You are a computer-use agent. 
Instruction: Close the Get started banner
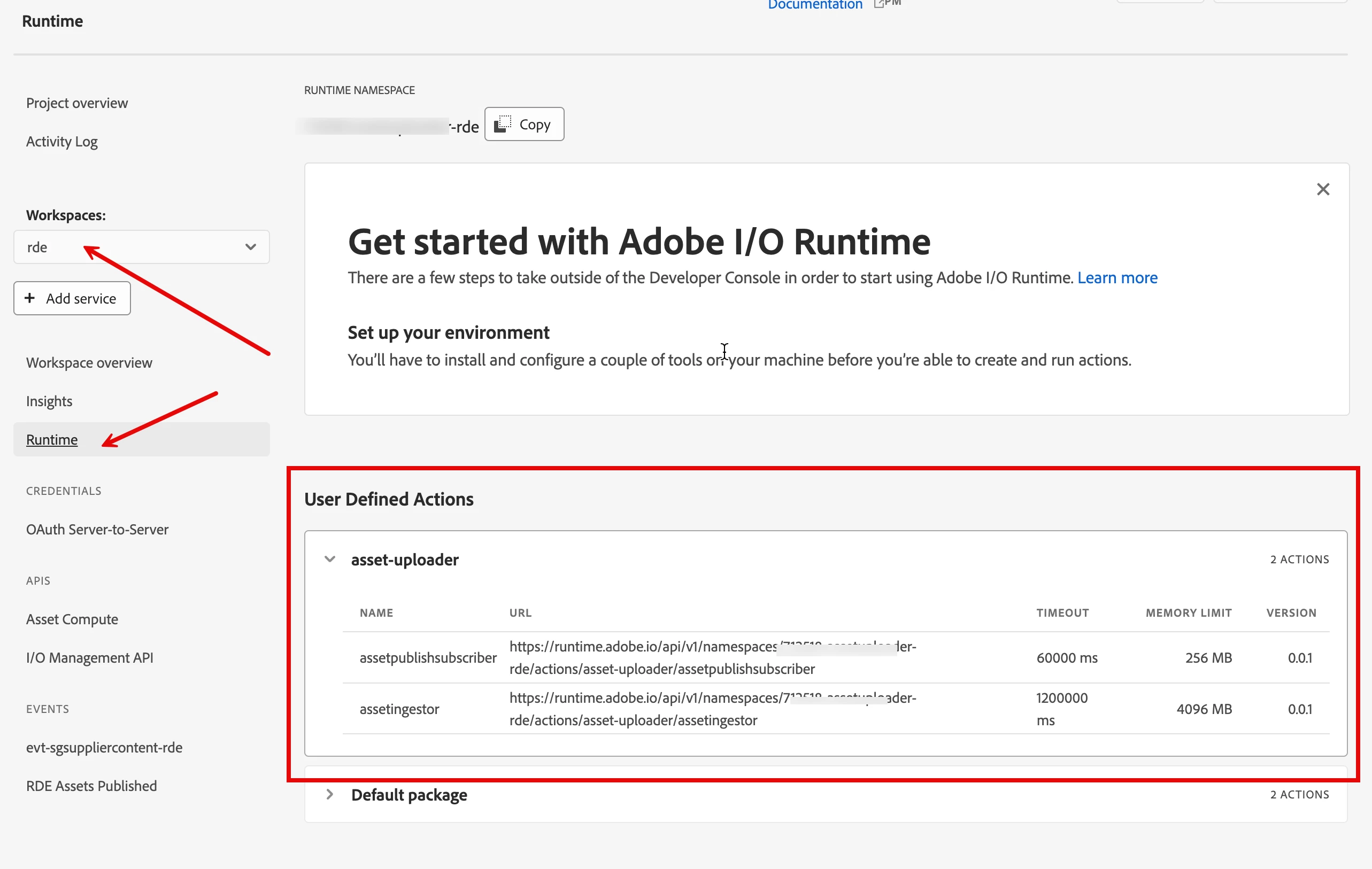click(1322, 190)
